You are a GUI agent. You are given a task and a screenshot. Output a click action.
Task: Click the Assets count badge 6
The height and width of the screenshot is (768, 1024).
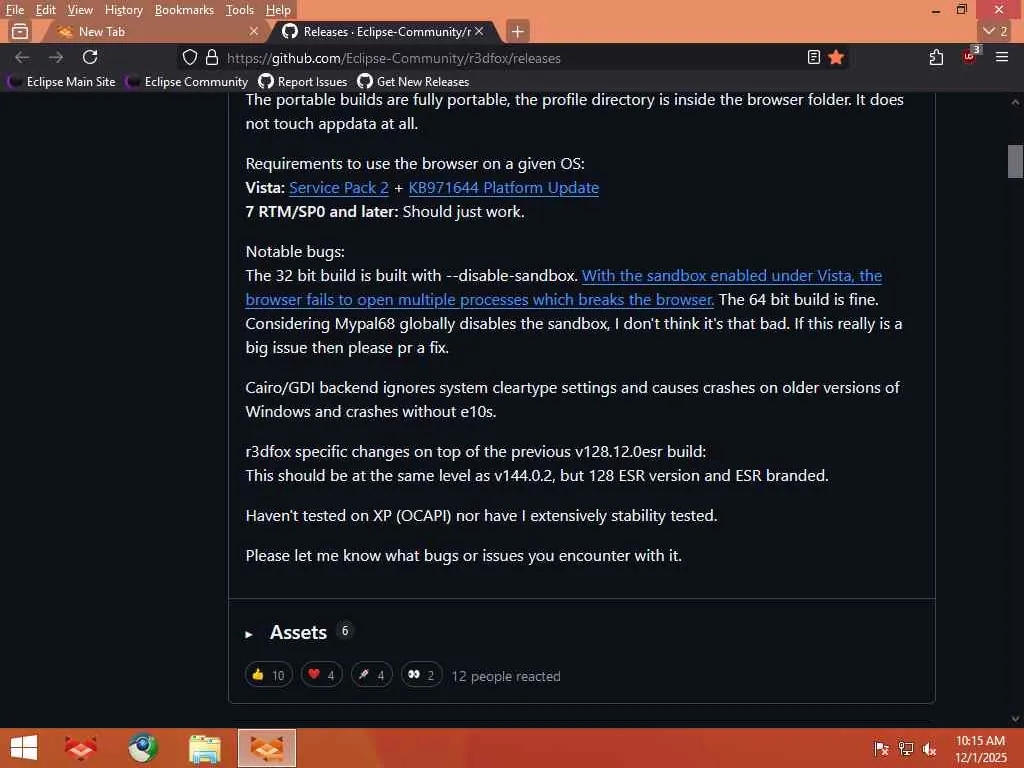pyautogui.click(x=345, y=631)
